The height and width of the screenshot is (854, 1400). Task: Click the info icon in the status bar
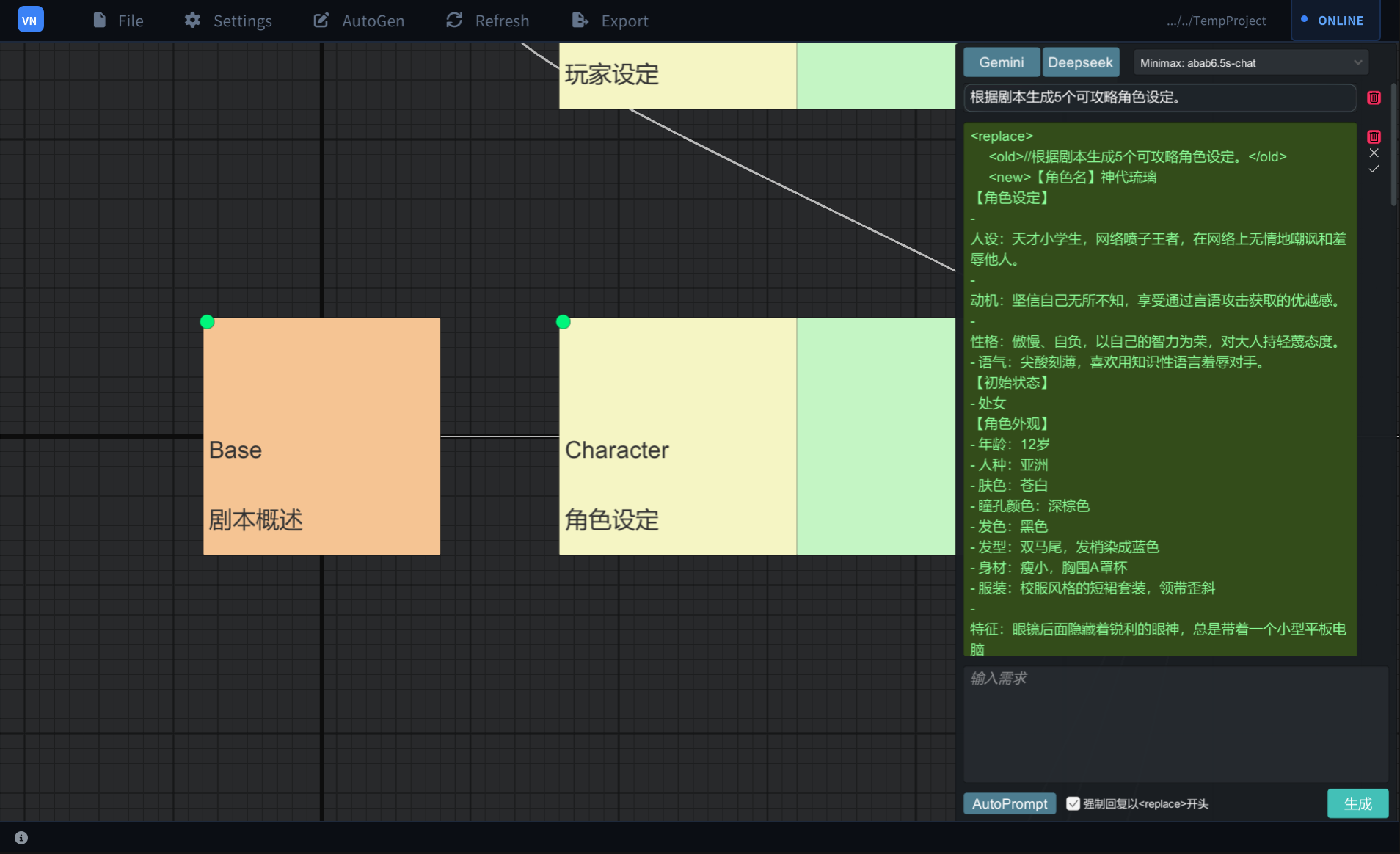pos(21,838)
